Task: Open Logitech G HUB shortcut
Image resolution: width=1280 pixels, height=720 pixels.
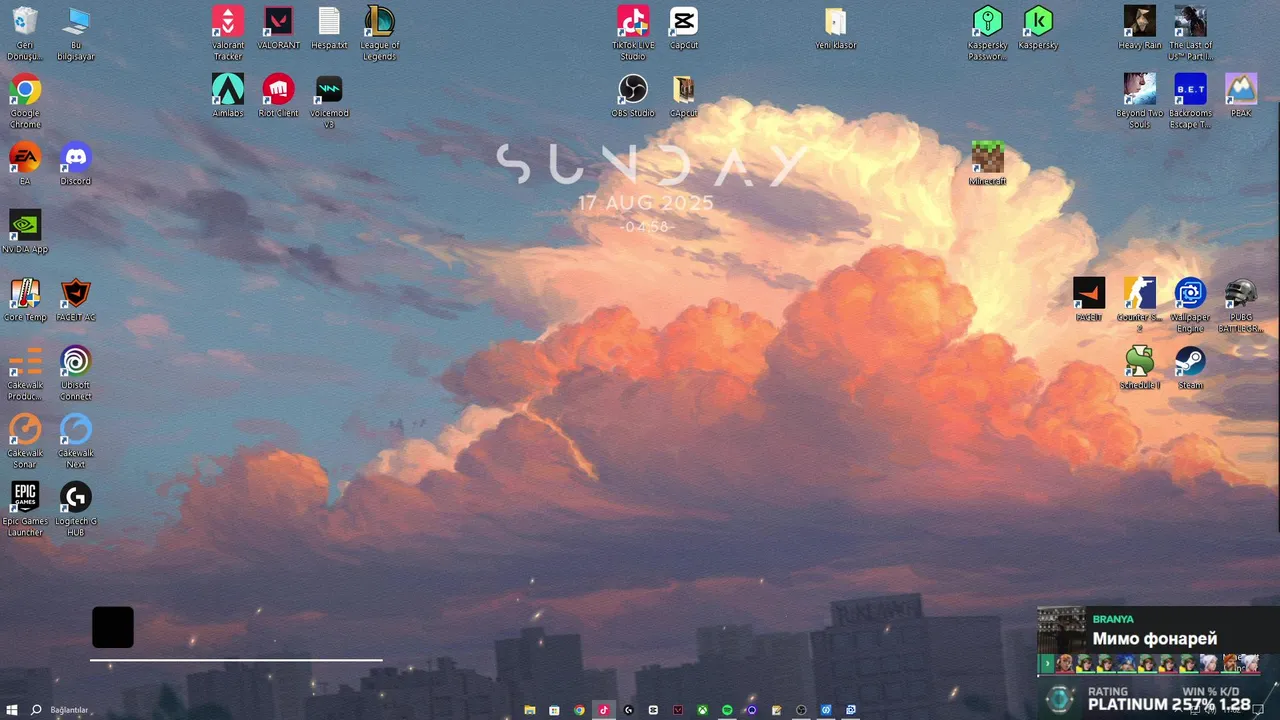Action: 76,509
